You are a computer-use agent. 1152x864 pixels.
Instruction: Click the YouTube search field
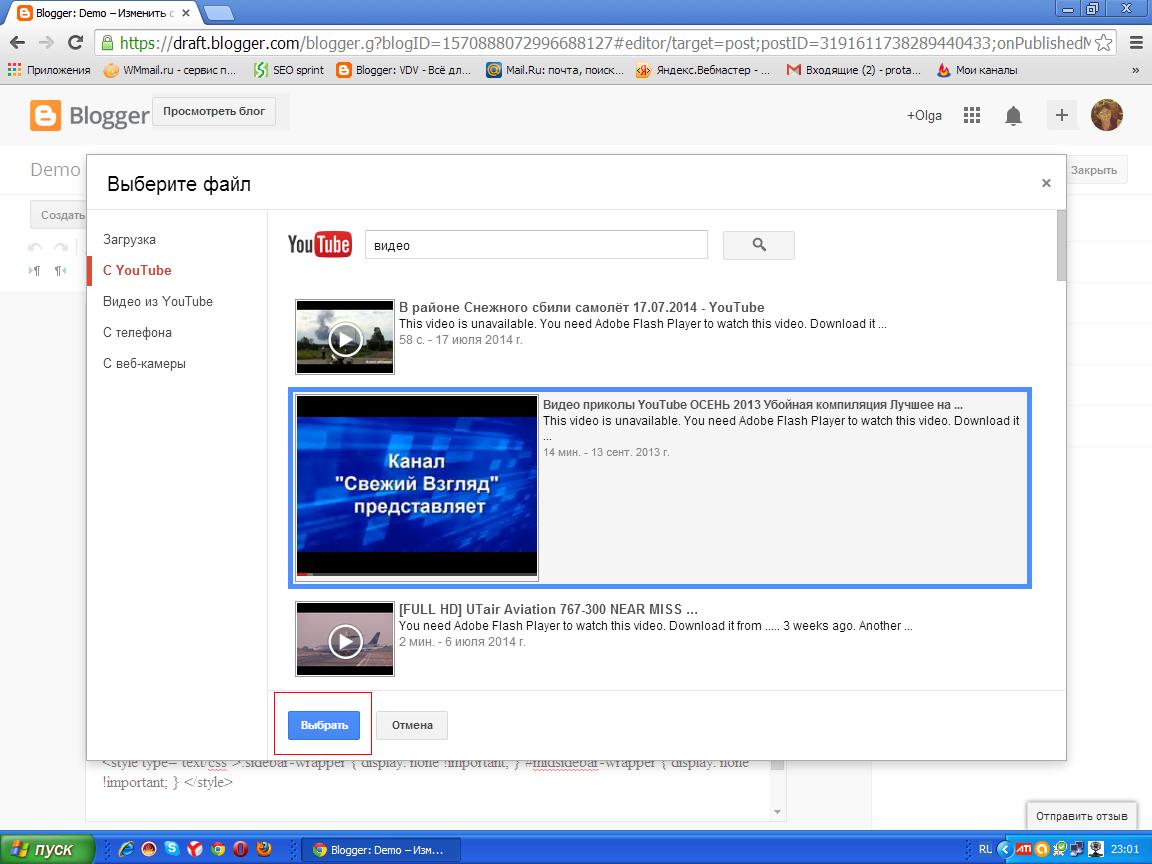coord(536,245)
